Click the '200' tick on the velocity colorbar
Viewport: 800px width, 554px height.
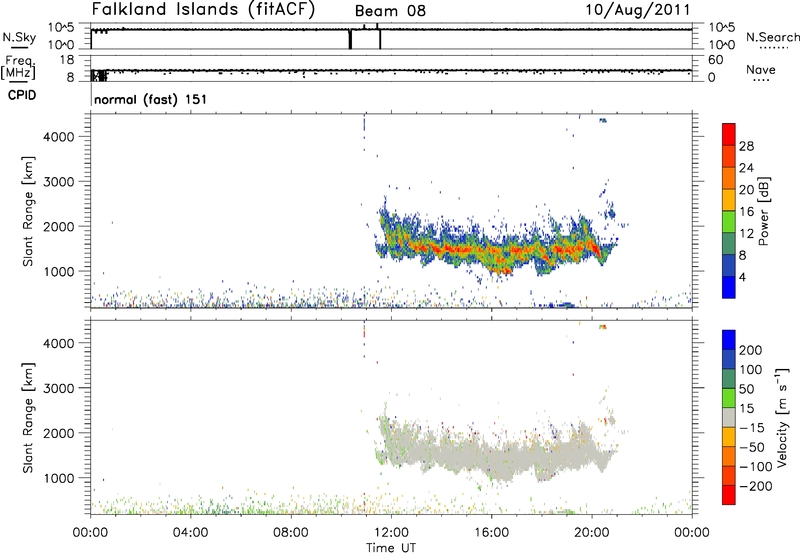coord(751,350)
